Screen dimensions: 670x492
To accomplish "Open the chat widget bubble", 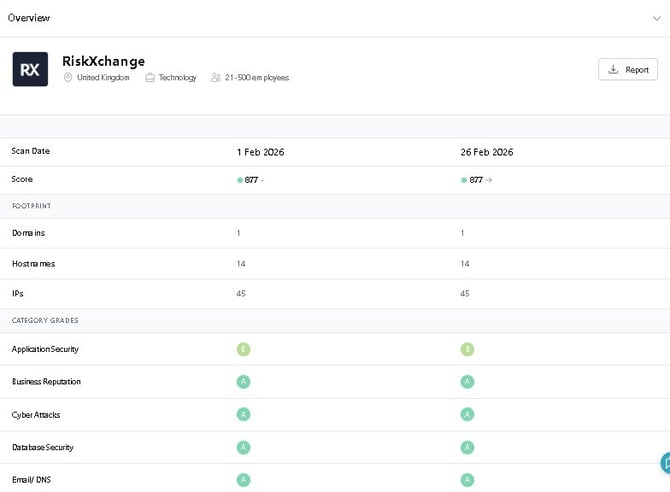I will tap(664, 463).
